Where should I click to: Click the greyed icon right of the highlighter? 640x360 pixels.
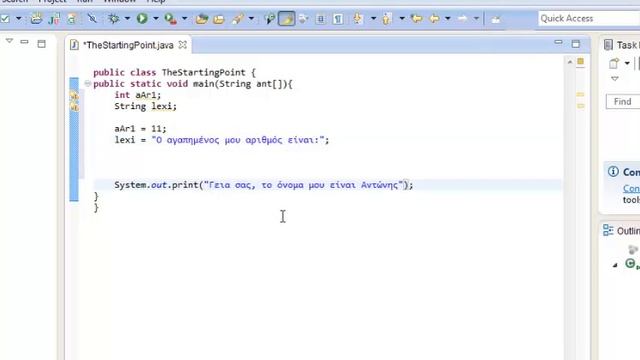point(303,18)
